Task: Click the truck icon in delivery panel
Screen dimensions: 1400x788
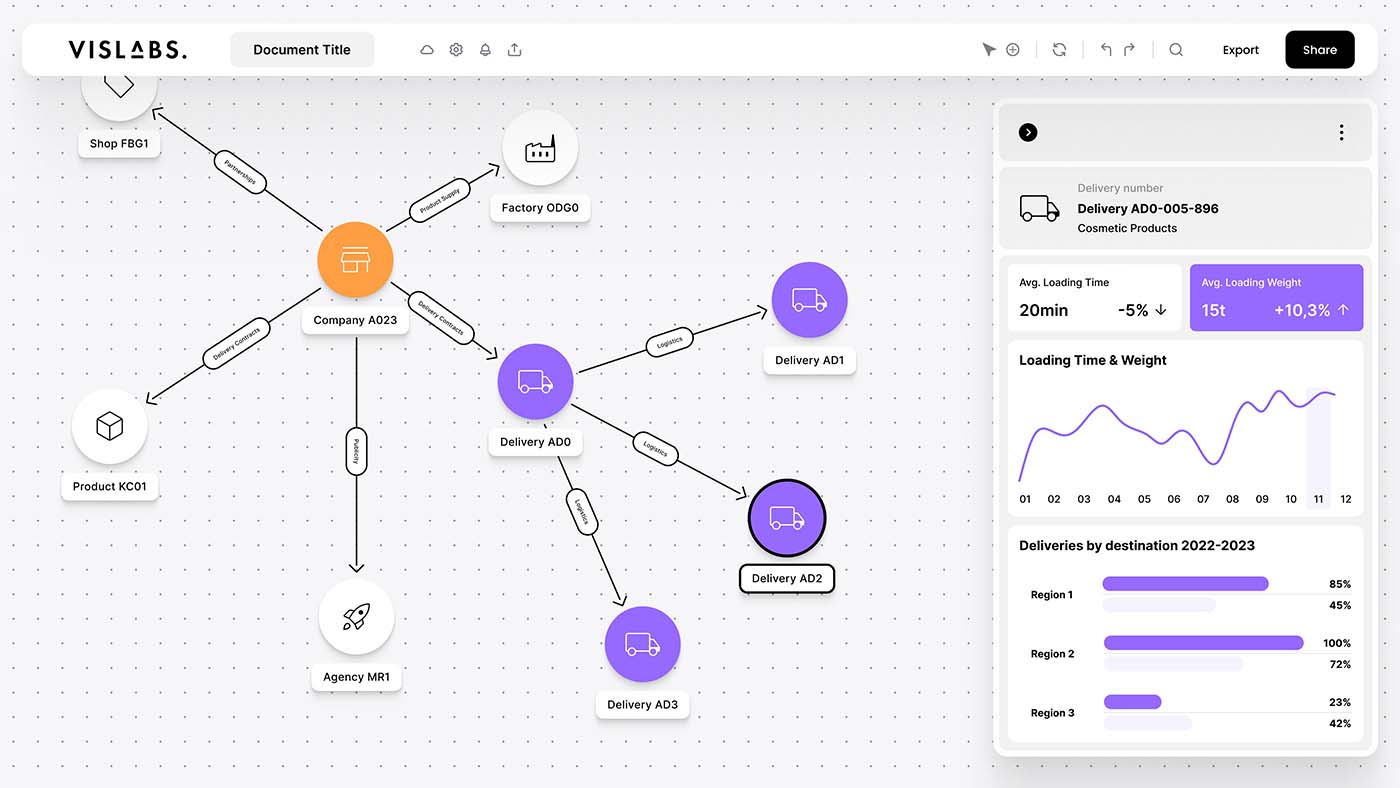Action: coord(1039,208)
